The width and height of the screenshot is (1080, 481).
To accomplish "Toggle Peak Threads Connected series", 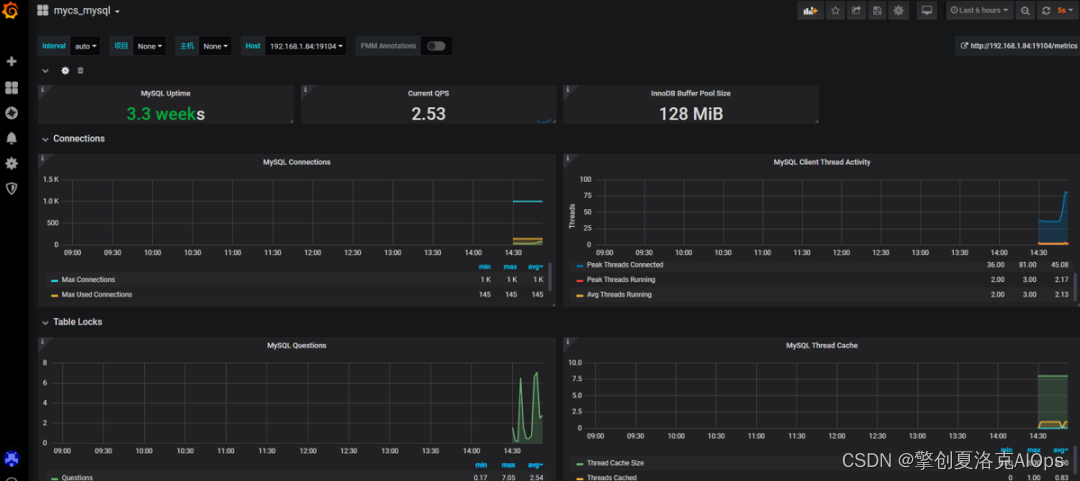I will tap(625, 265).
